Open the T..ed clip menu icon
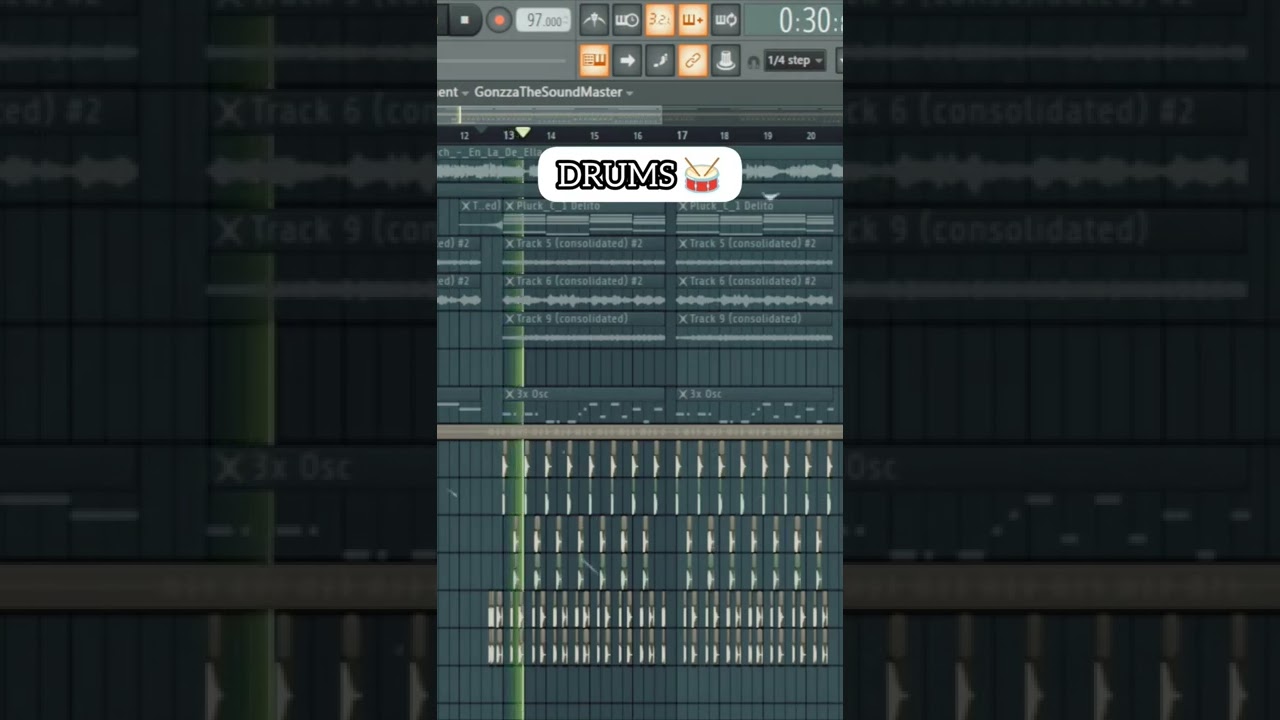Image resolution: width=1280 pixels, height=720 pixels. coord(466,206)
